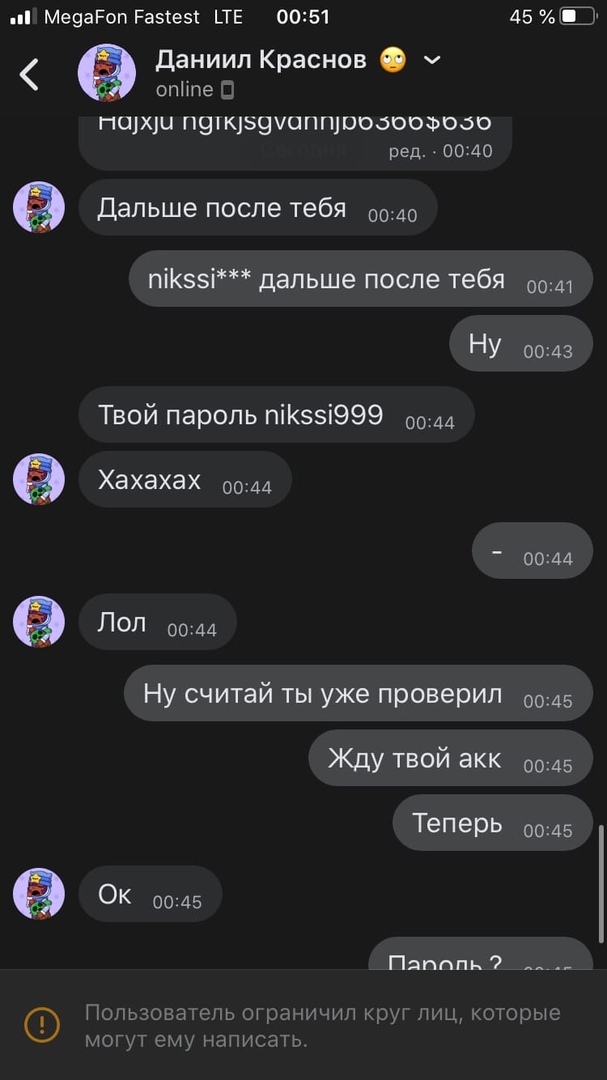The image size is (607, 1080).
Task: Tap the edited message marked "ред."
Action: coord(295,143)
